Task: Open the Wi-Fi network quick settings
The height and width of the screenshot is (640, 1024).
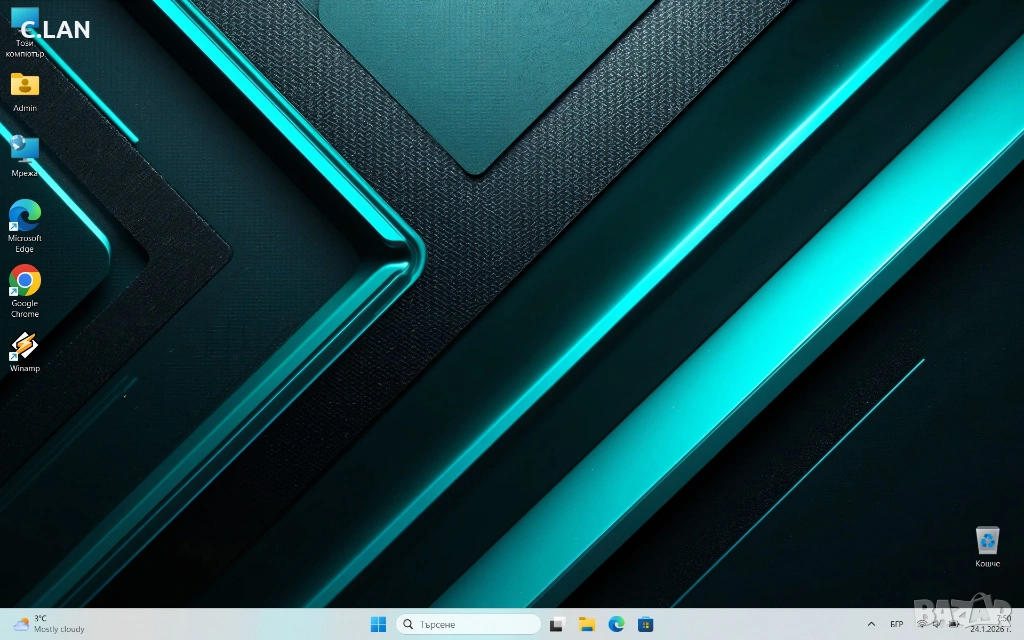Action: pos(922,624)
